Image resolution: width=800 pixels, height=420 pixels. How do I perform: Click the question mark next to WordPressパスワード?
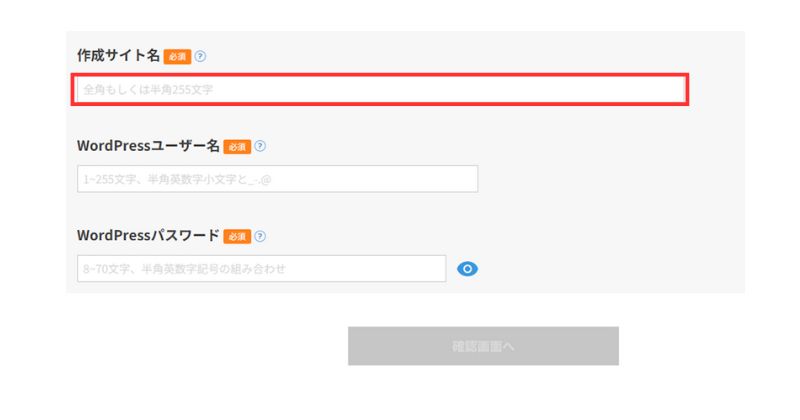260,236
